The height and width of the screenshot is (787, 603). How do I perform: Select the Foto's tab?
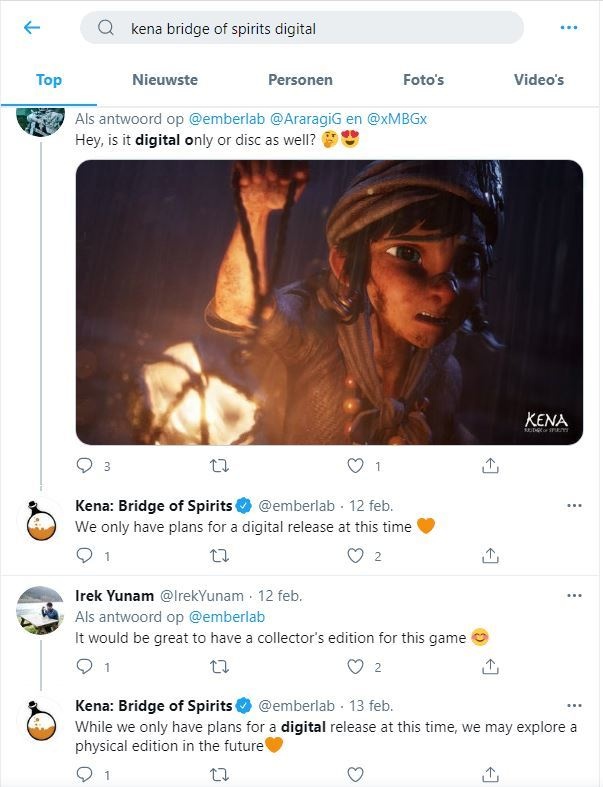[423, 80]
